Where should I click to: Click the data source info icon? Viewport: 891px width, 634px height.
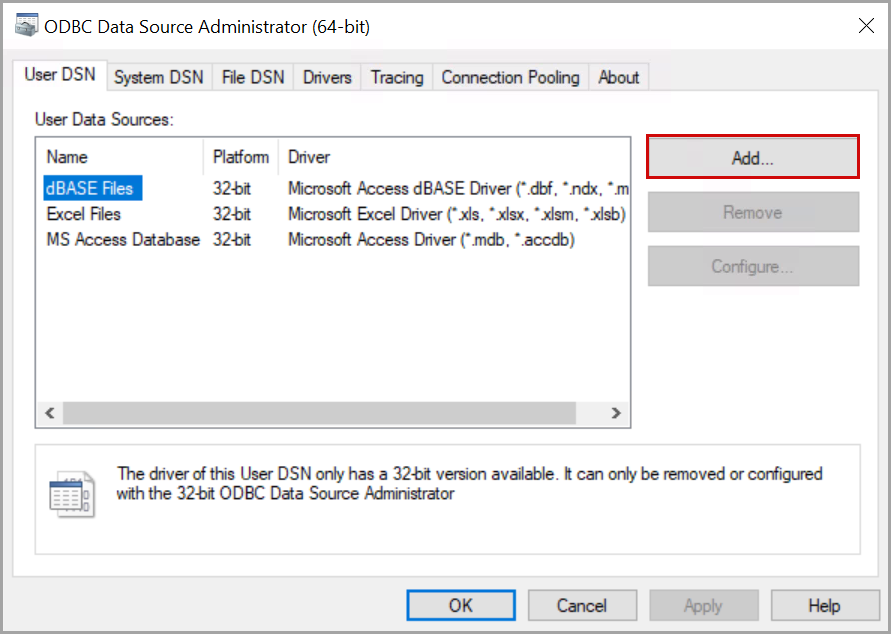(x=72, y=493)
